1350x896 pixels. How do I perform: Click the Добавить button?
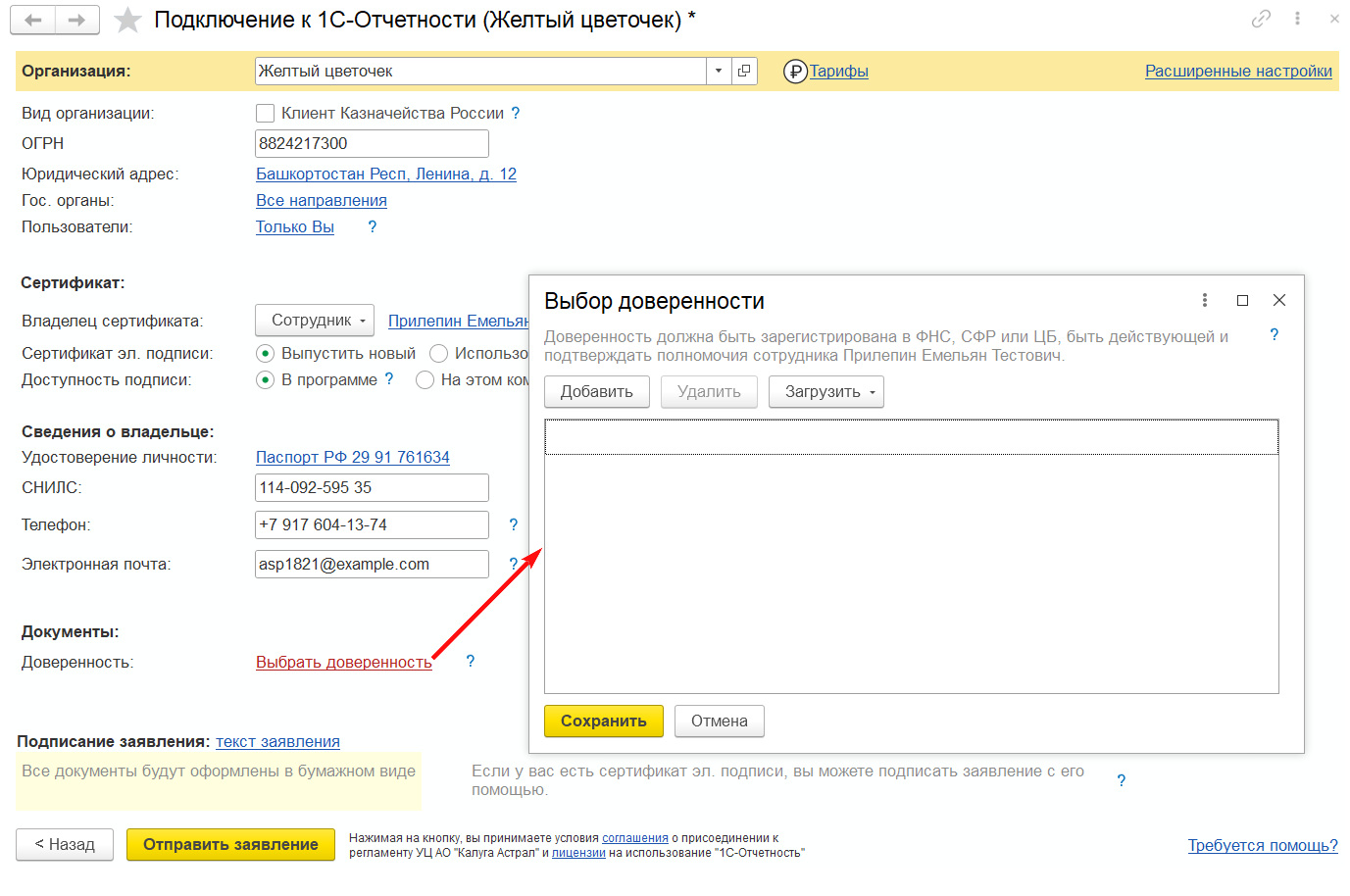click(x=597, y=392)
